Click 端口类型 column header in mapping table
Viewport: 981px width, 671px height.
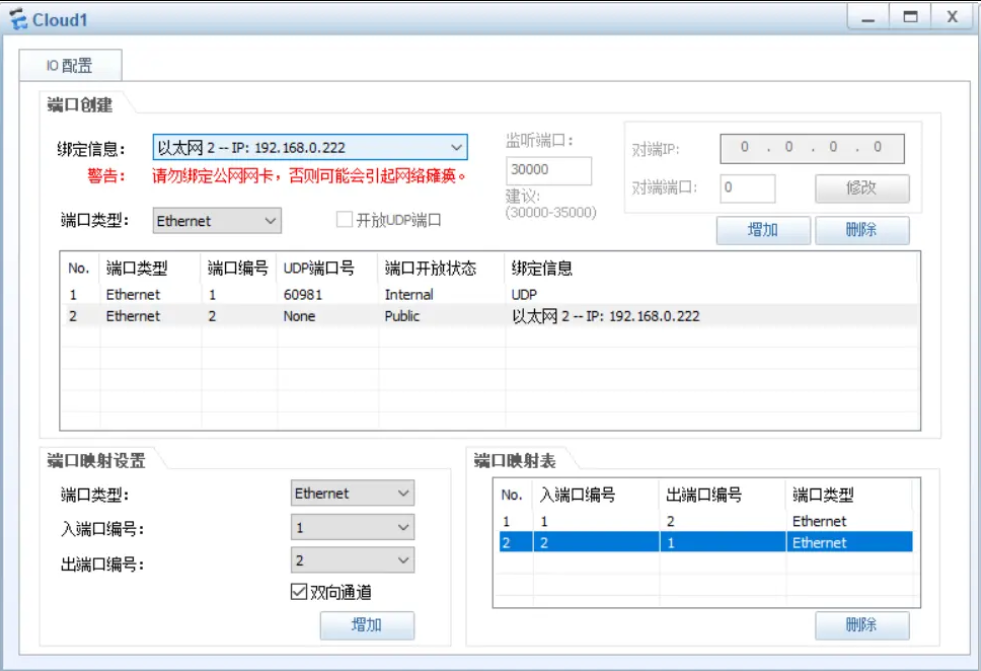(x=823, y=495)
